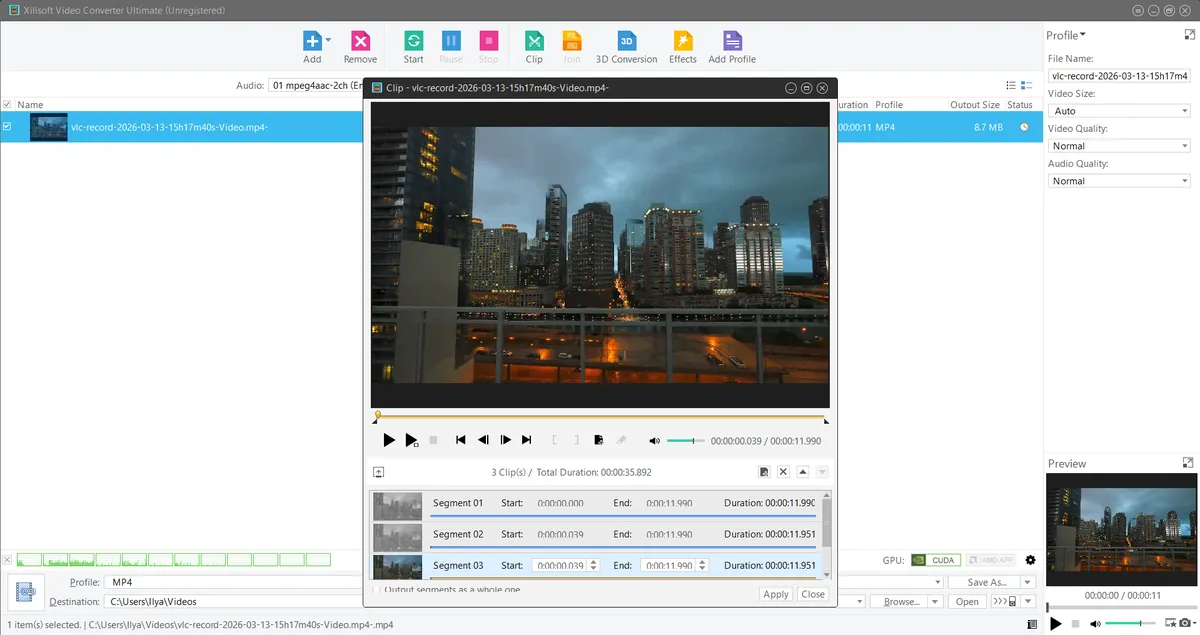Delete the selected segment with X icon
This screenshot has width=1200, height=635.
tap(783, 472)
